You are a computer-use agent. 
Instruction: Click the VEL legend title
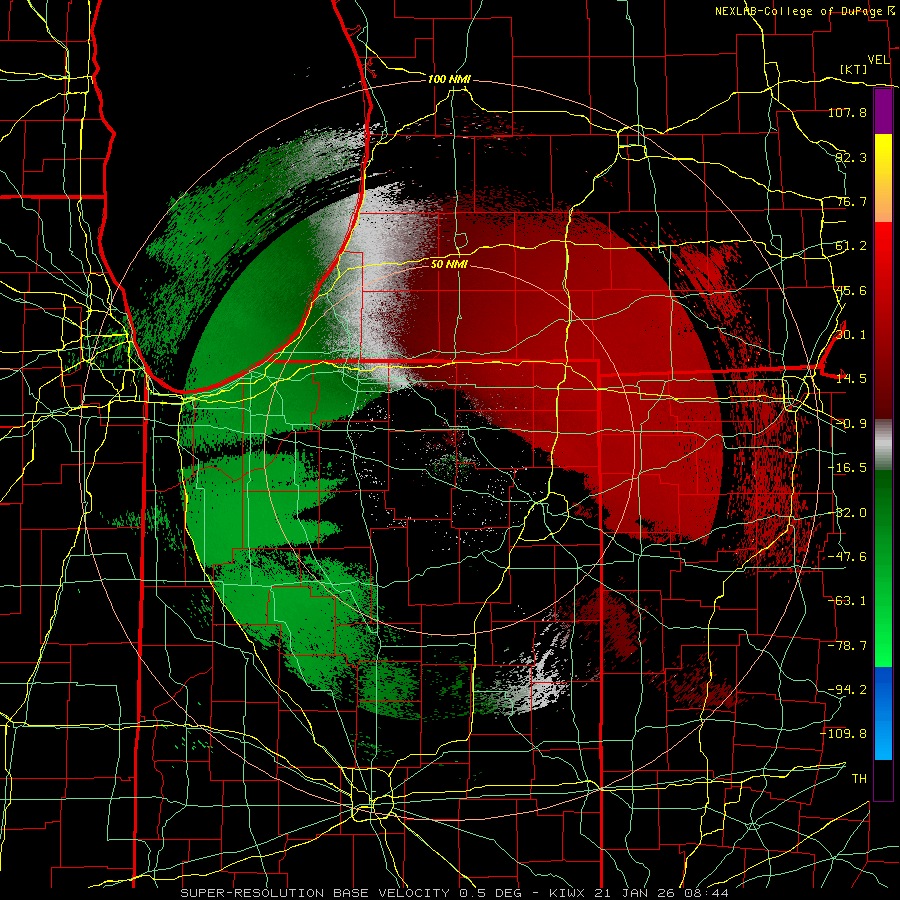pos(878,60)
